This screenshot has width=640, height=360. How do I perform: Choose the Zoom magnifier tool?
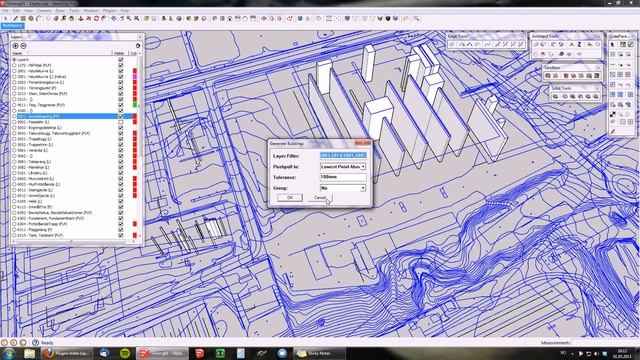pos(129,18)
